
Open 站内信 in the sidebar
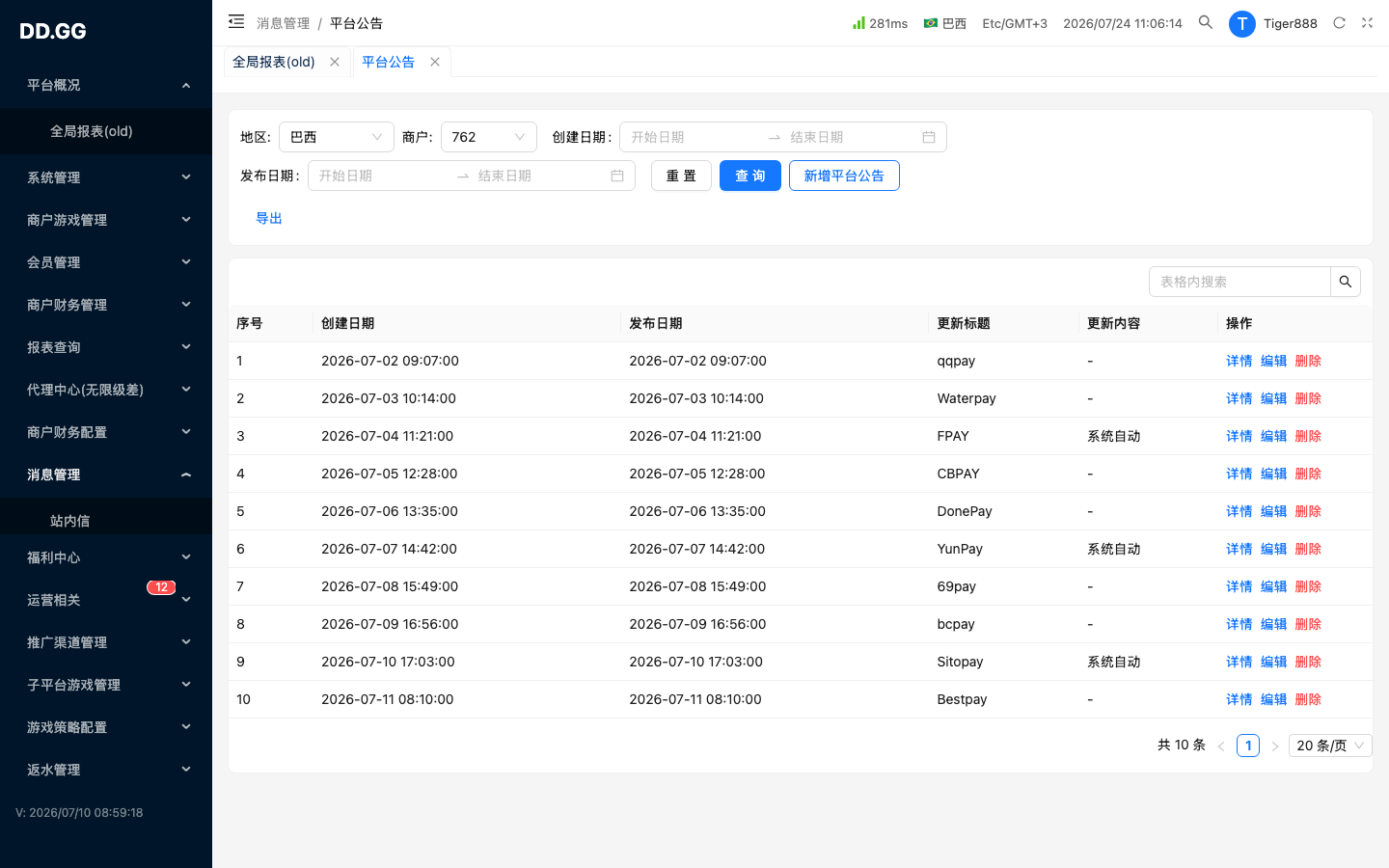tap(106, 519)
